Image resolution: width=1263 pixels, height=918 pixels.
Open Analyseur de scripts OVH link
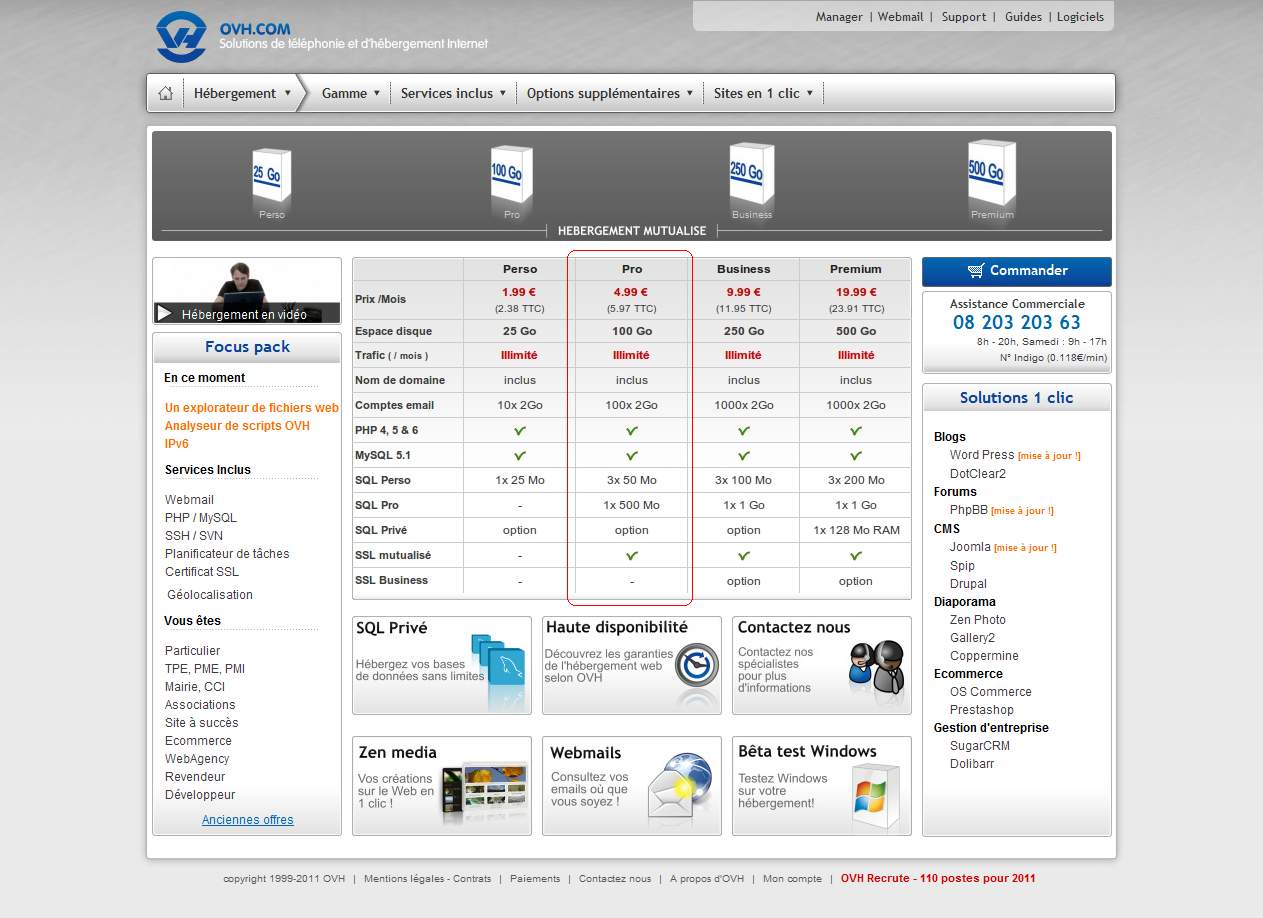[237, 426]
